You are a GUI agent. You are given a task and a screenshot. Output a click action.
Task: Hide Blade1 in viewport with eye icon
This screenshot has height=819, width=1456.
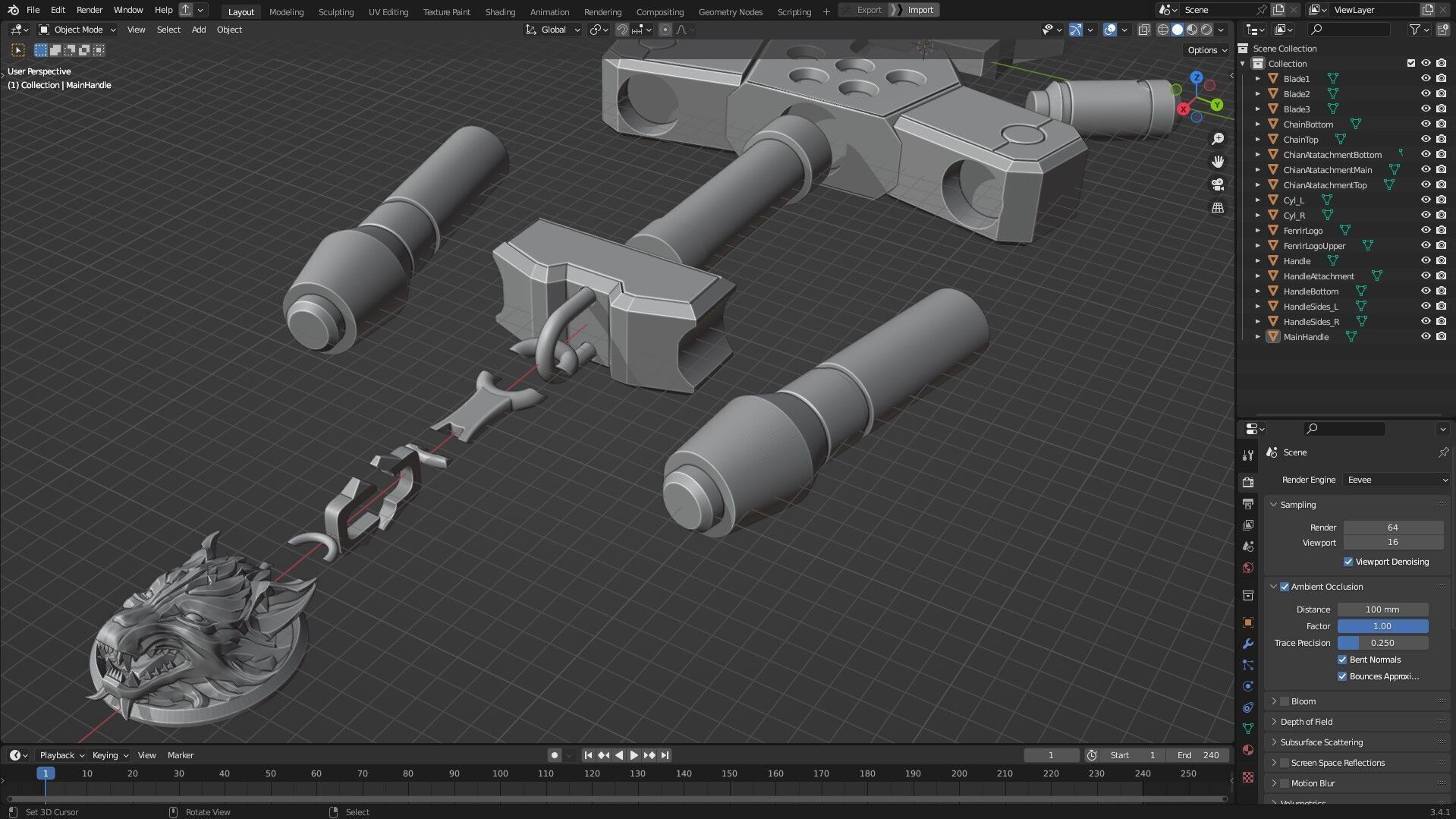coord(1426,79)
